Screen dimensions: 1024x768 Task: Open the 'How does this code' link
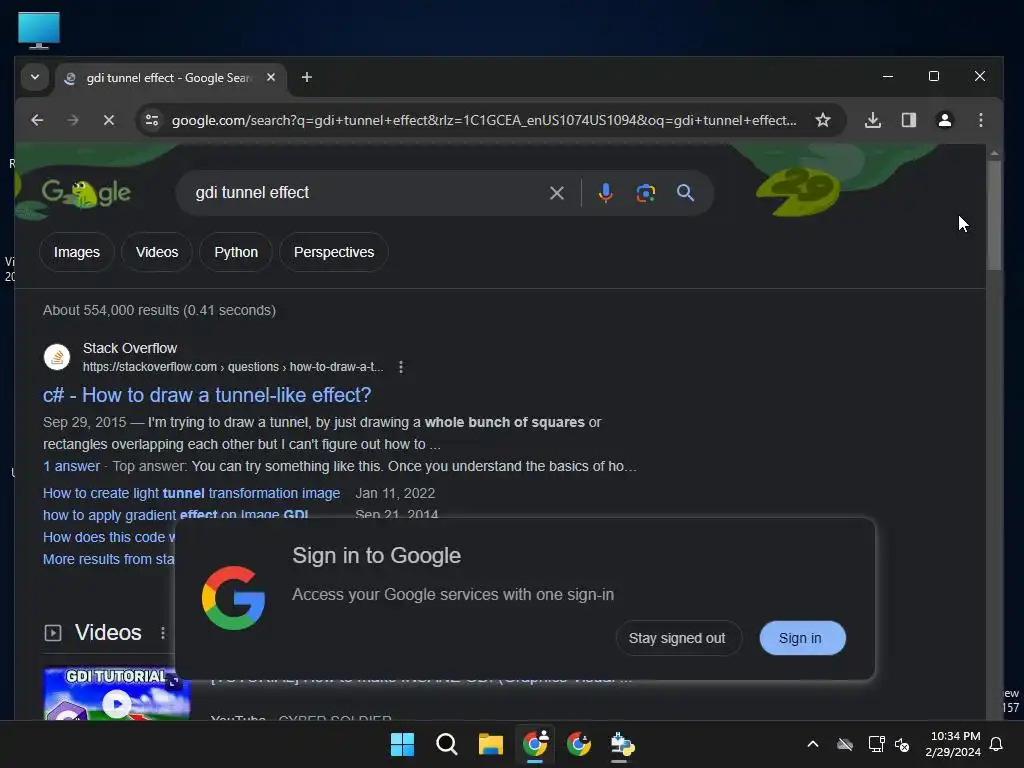tap(109, 537)
